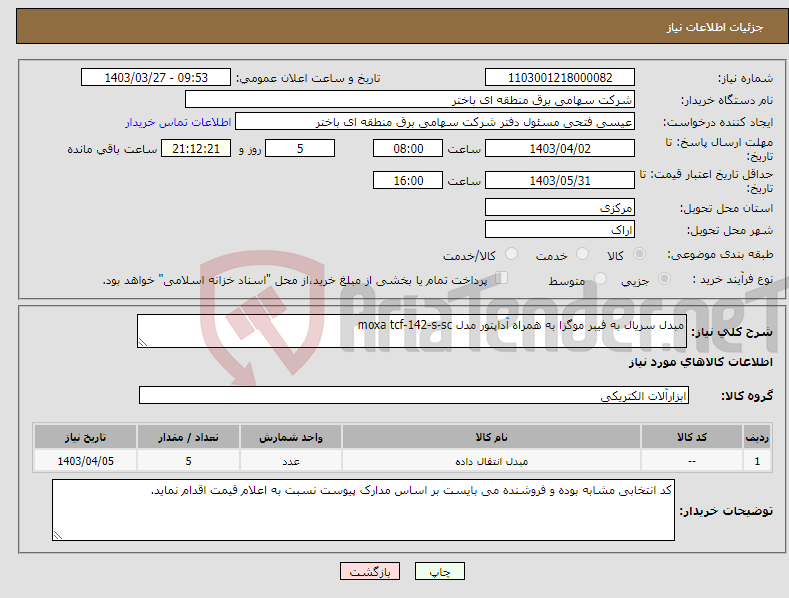Click the گروه کالا field ابزارآلات الکتریکی

414,396
